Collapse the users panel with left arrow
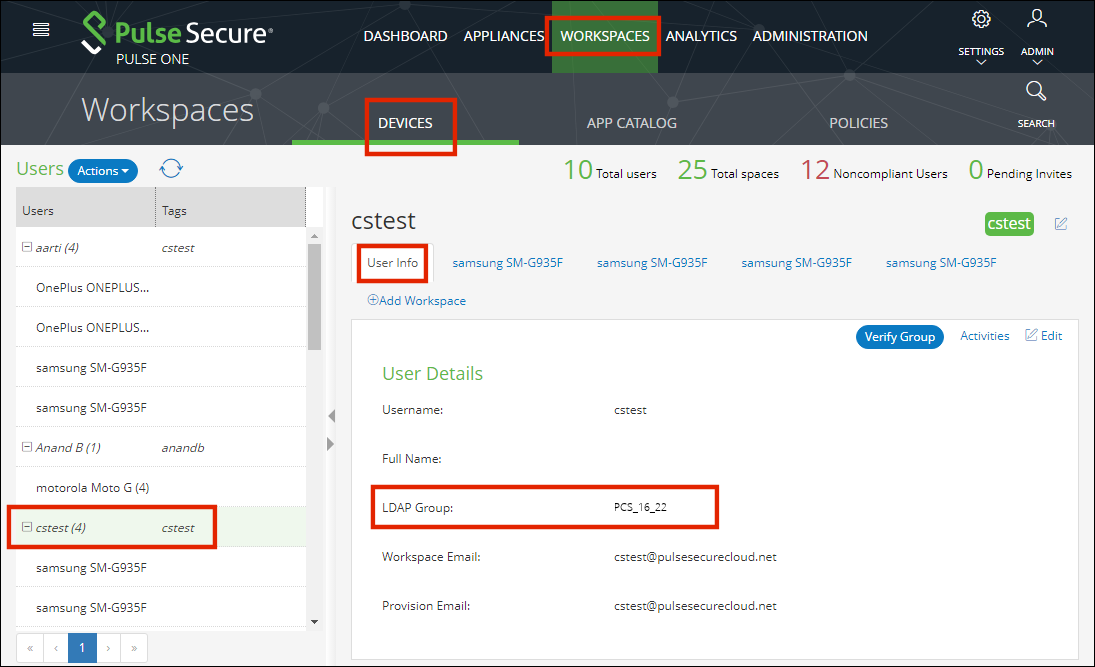Viewport: 1095px width, 667px height. [331, 416]
